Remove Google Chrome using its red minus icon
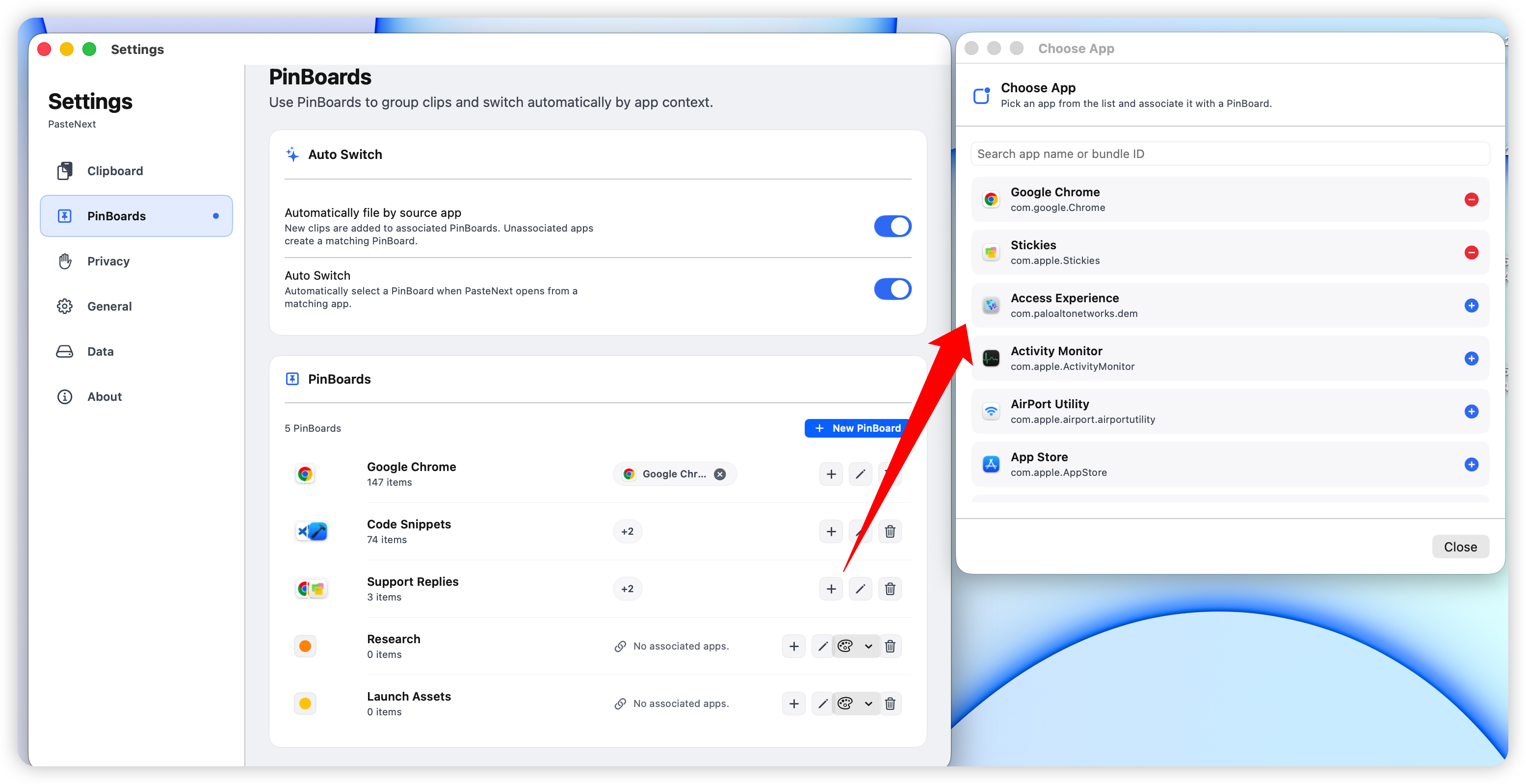 1471,200
